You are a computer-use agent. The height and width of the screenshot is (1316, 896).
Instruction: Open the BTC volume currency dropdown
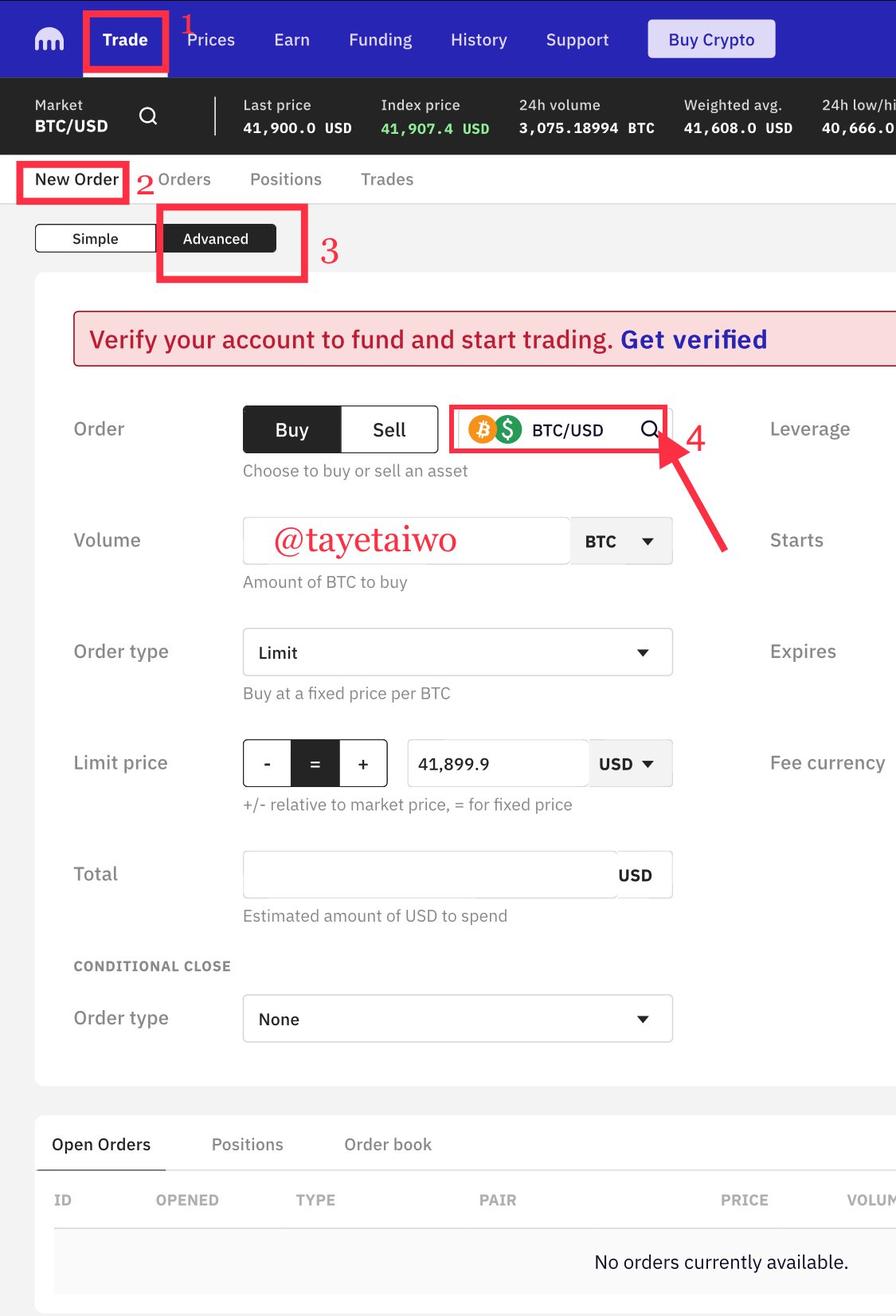[621, 541]
